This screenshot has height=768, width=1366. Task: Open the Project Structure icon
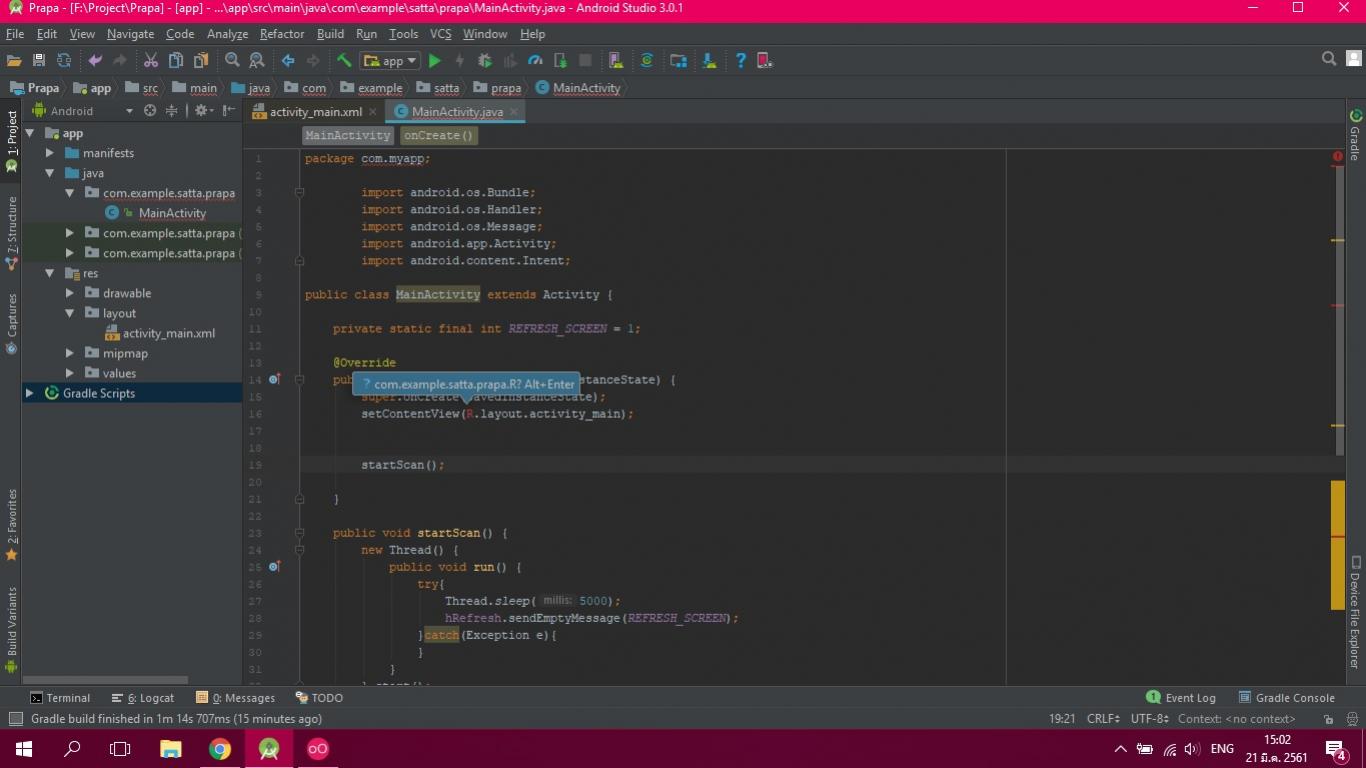(x=678, y=61)
